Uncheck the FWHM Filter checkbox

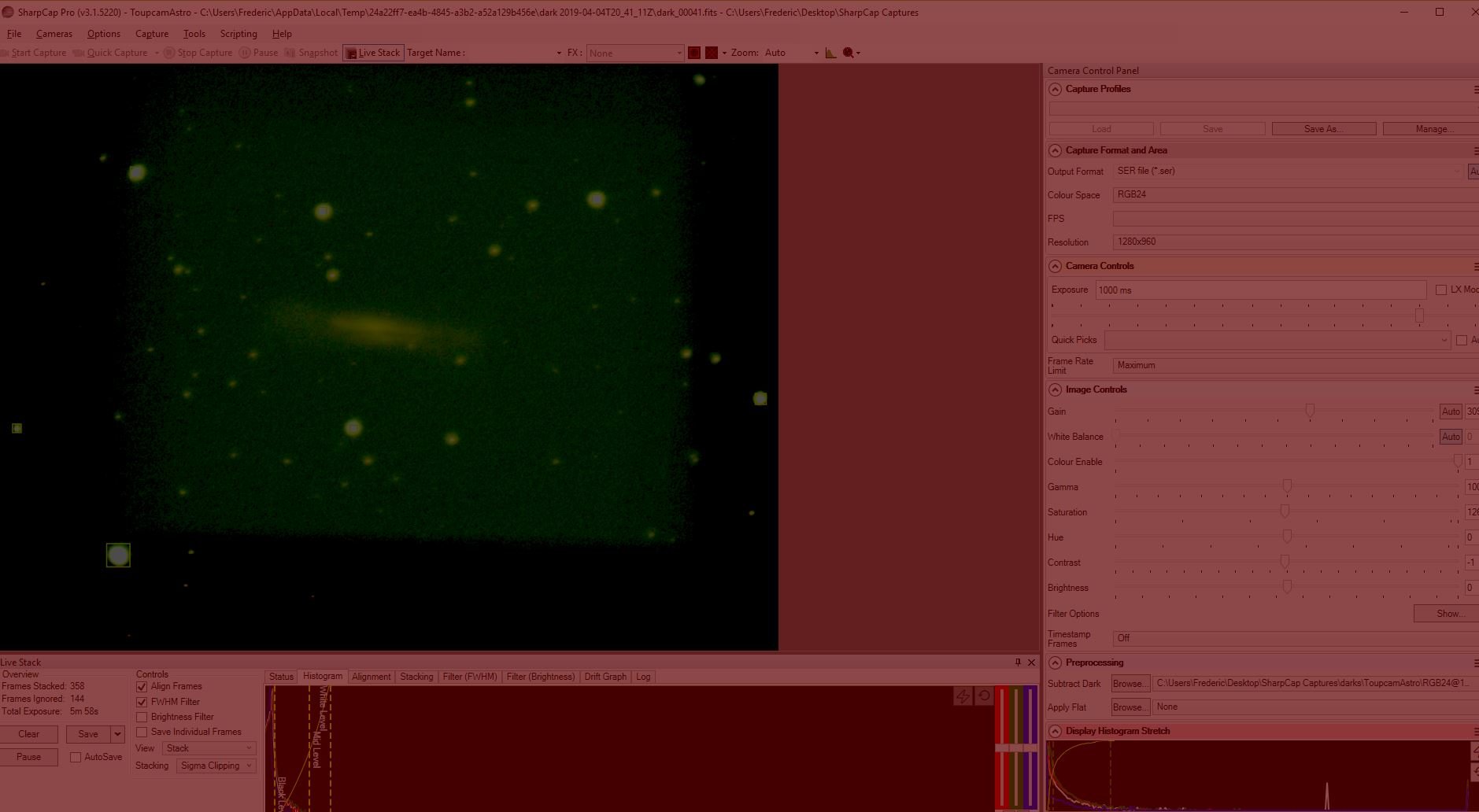tap(142, 702)
